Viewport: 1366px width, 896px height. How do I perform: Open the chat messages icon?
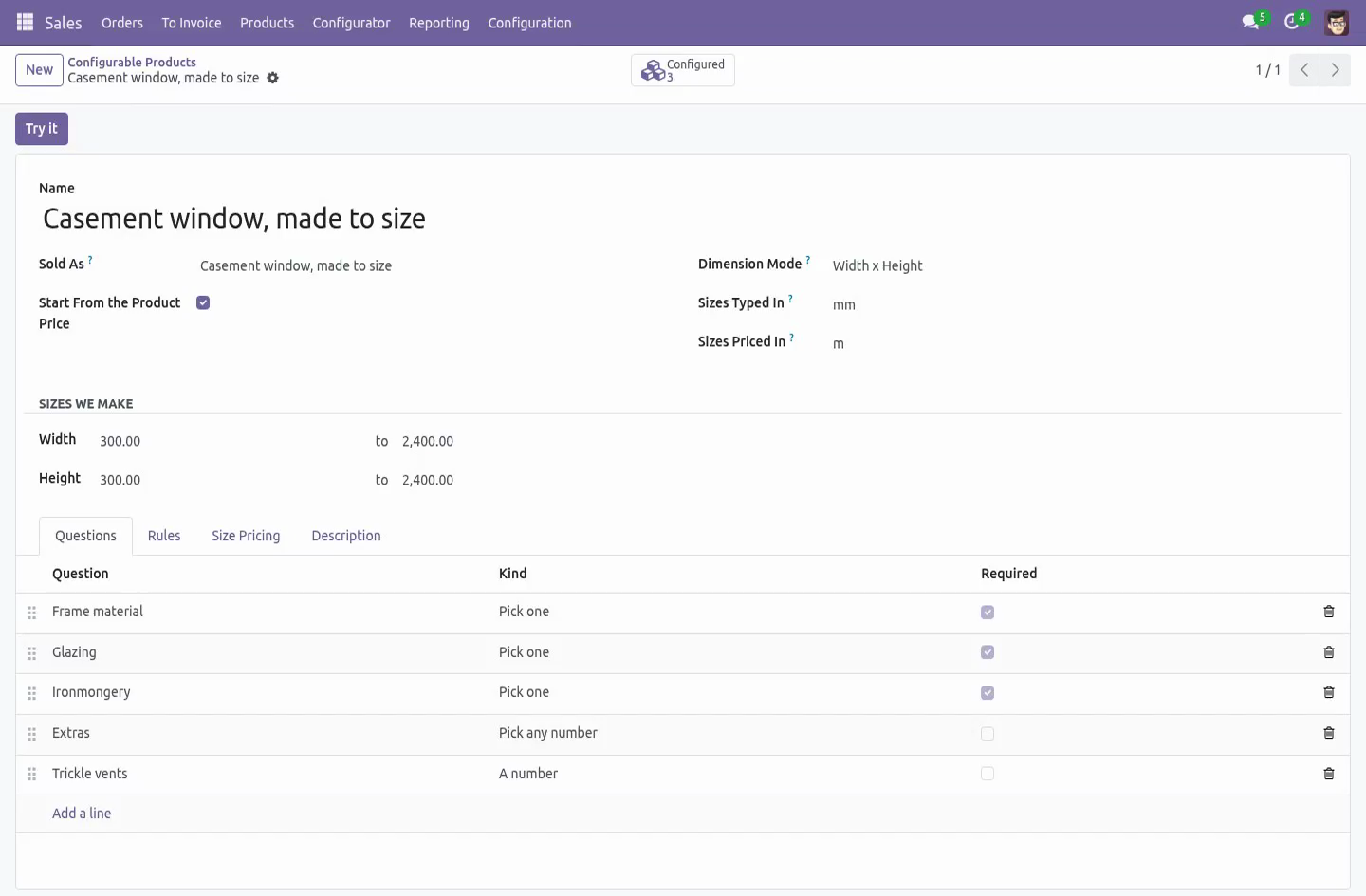pyautogui.click(x=1251, y=22)
